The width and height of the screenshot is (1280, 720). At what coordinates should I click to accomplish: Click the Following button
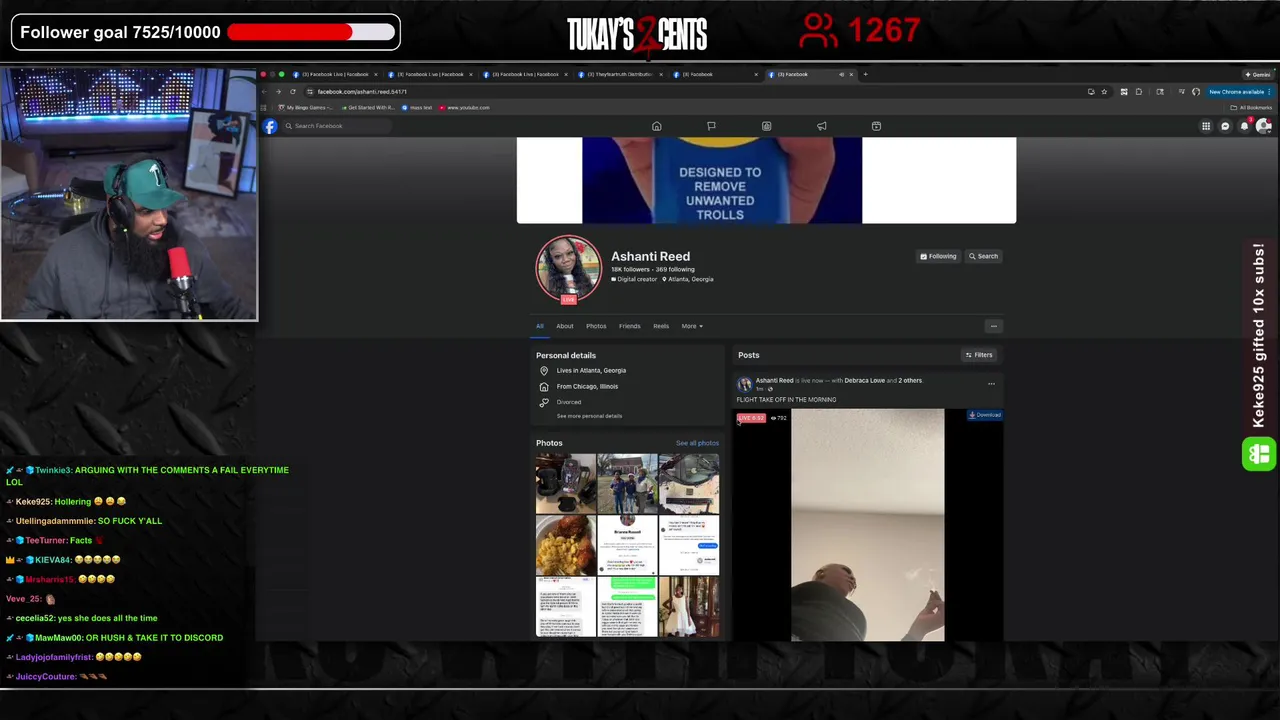tap(938, 256)
